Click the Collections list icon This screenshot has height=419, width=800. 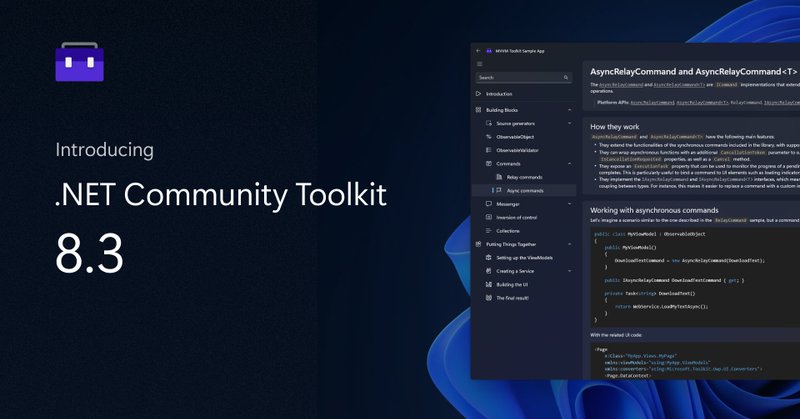point(489,231)
